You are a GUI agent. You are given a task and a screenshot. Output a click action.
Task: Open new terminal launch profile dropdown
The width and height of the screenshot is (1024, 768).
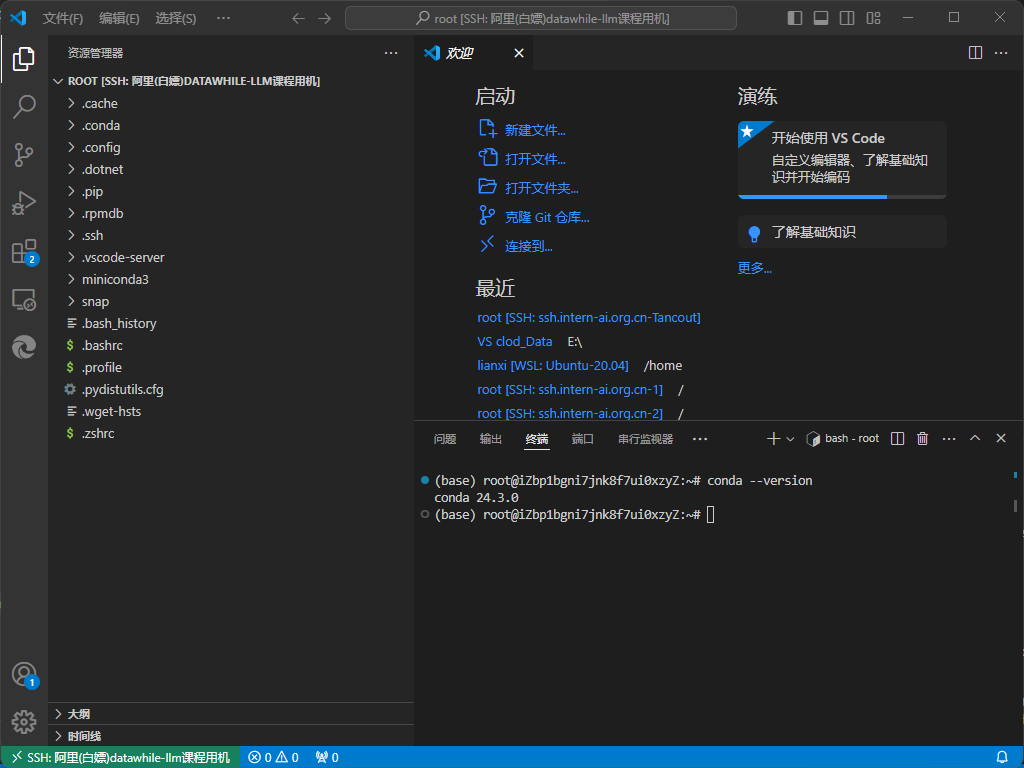[790, 439]
